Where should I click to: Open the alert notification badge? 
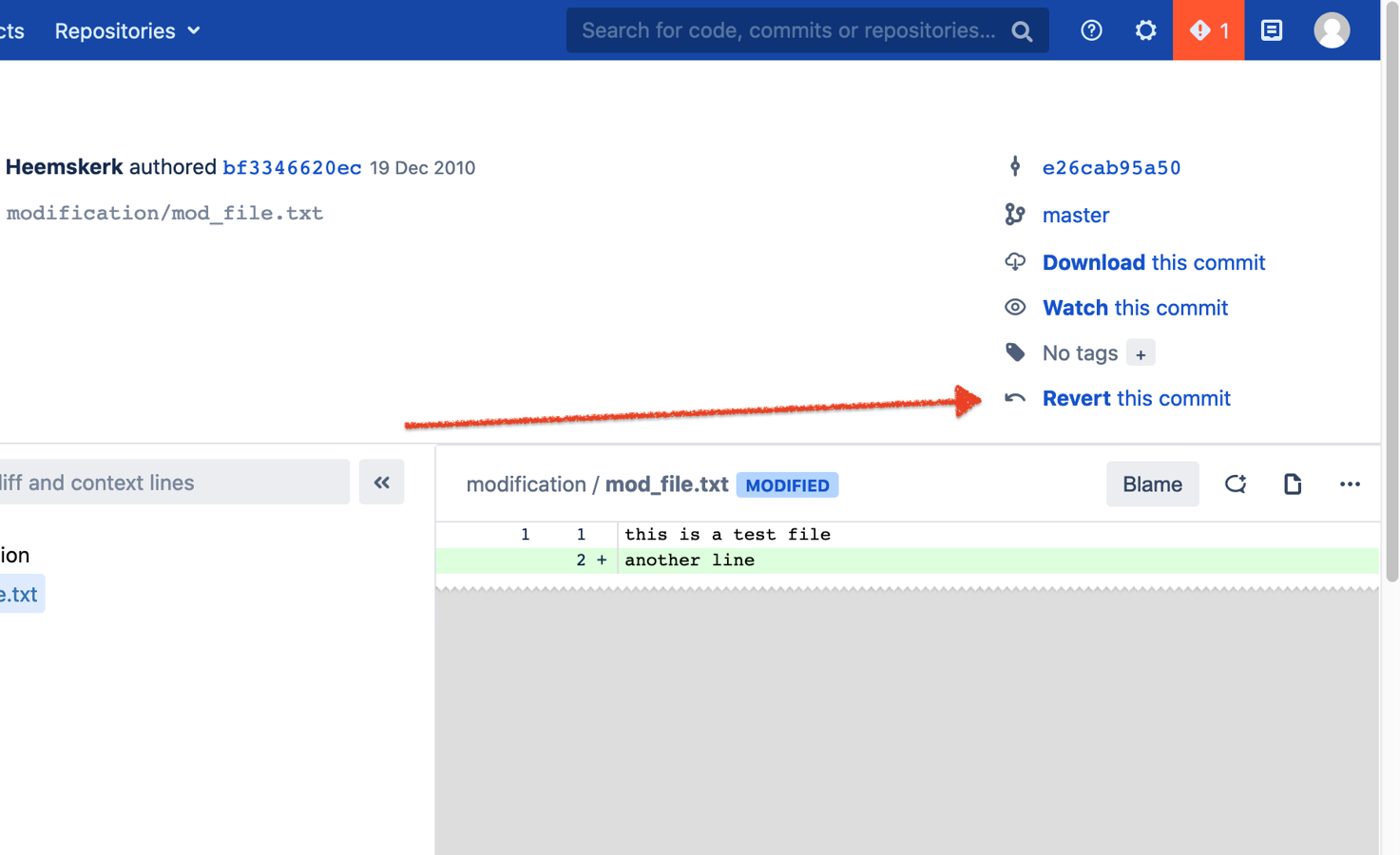tap(1208, 30)
